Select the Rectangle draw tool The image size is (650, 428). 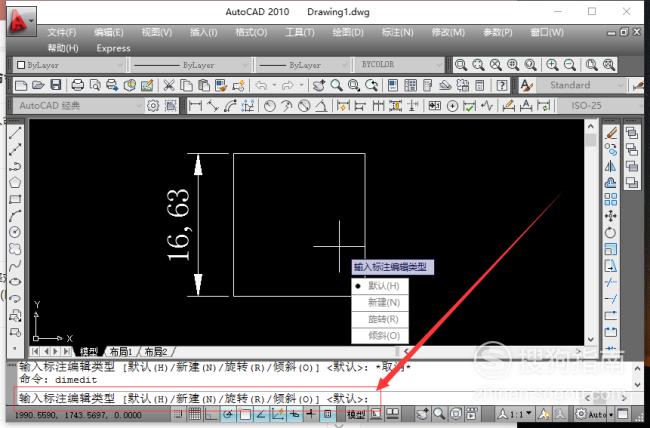tap(15, 199)
